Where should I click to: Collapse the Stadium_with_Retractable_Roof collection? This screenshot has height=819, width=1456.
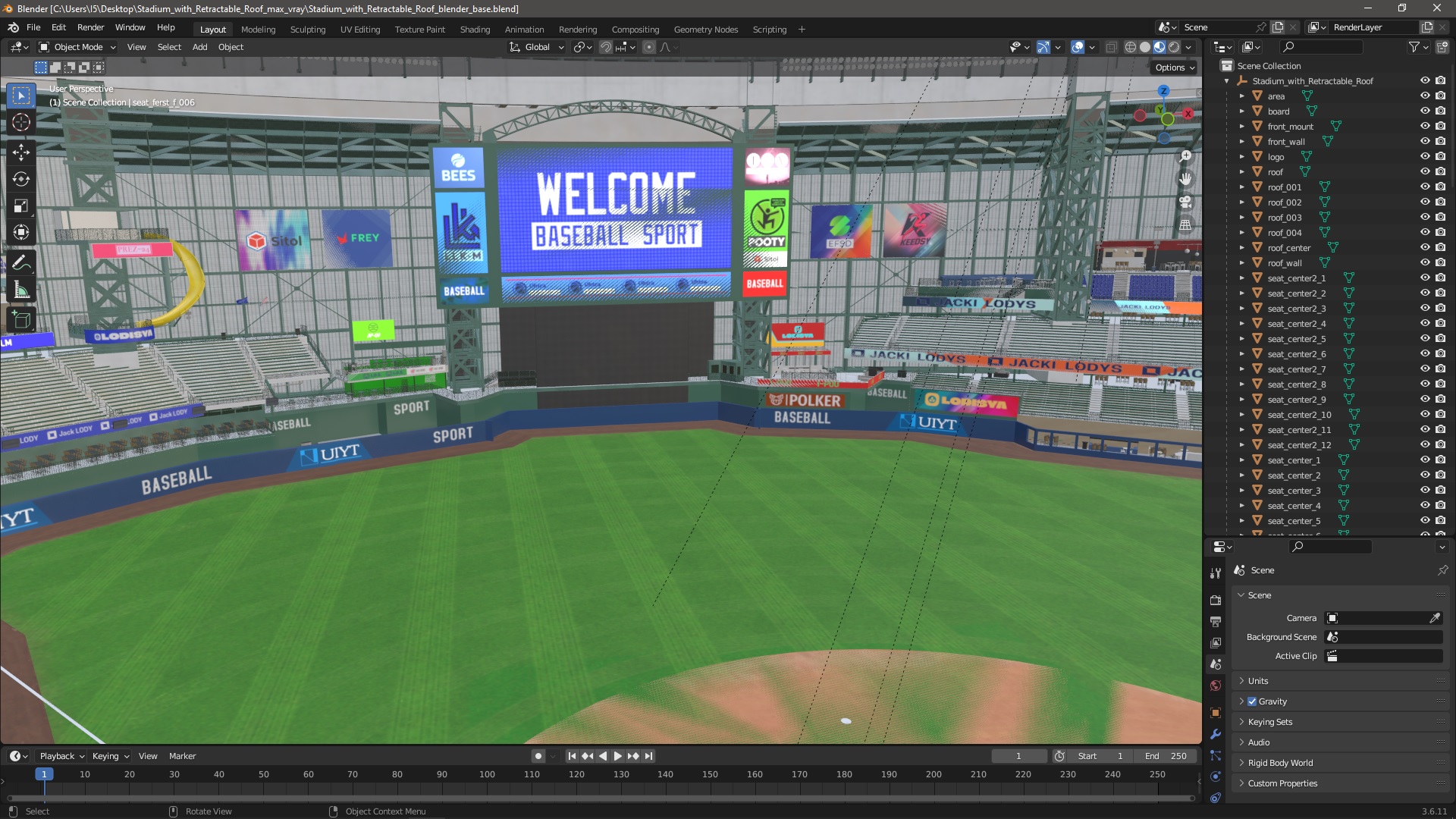[x=1226, y=81]
